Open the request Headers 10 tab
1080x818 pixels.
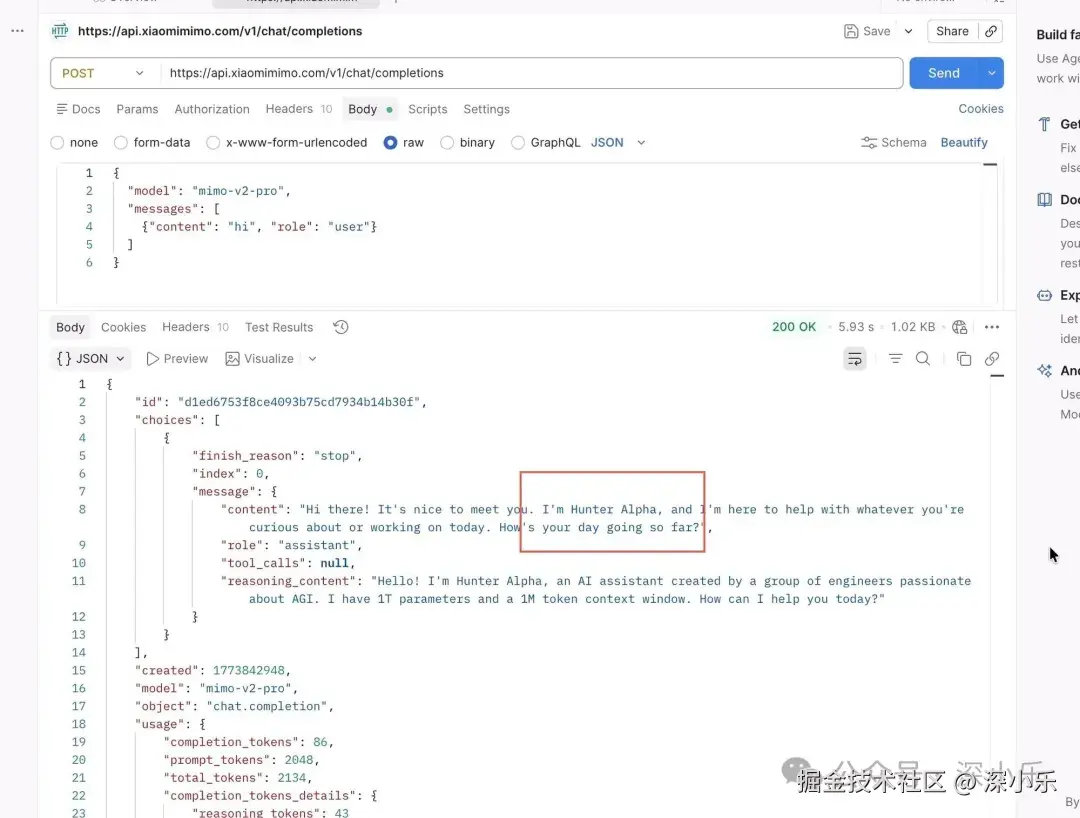tap(299, 109)
